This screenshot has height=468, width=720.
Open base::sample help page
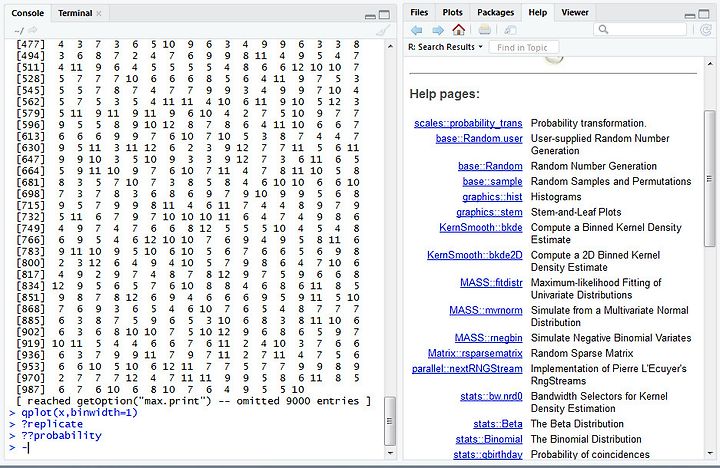[492, 181]
